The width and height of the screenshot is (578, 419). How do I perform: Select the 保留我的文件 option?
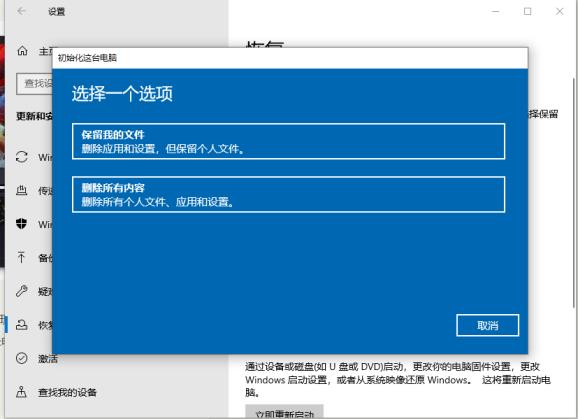(x=288, y=142)
